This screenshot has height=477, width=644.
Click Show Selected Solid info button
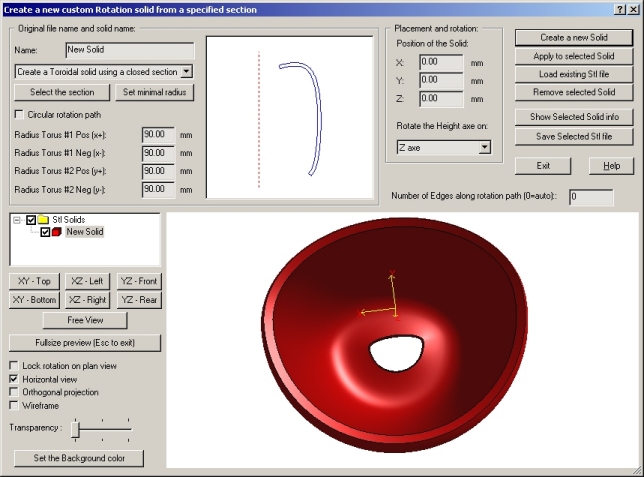click(x=574, y=117)
